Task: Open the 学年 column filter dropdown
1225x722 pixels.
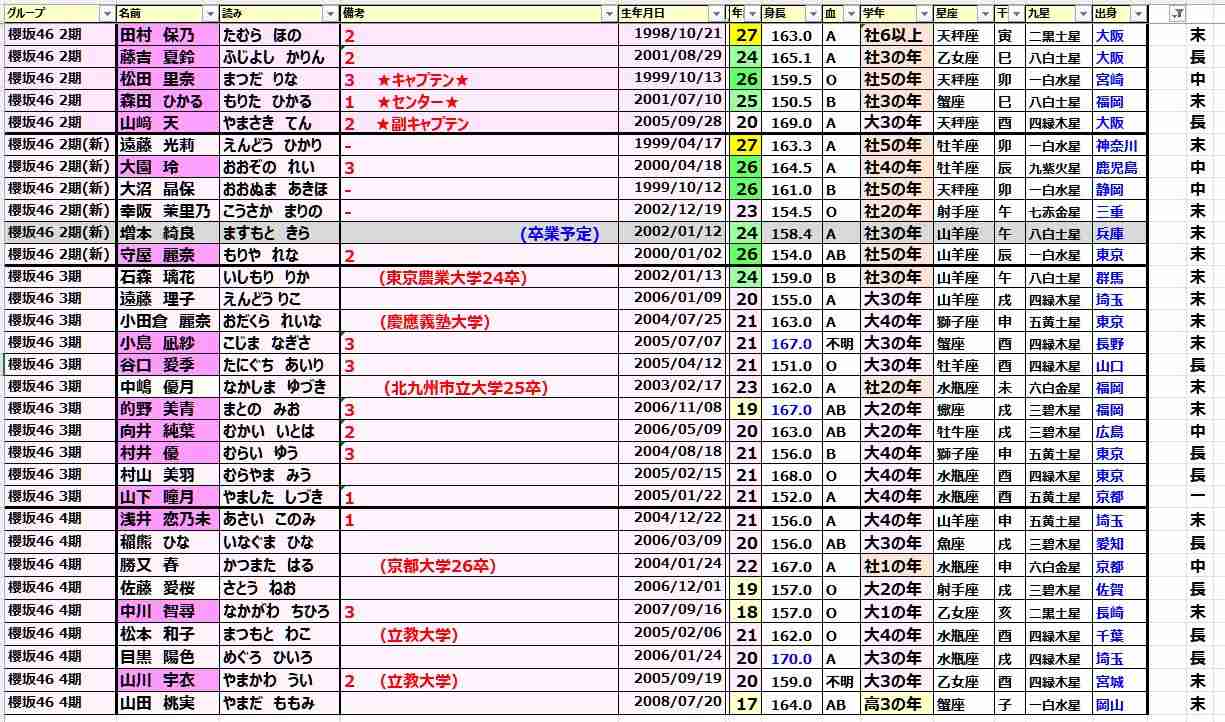Action: pyautogui.click(x=924, y=13)
